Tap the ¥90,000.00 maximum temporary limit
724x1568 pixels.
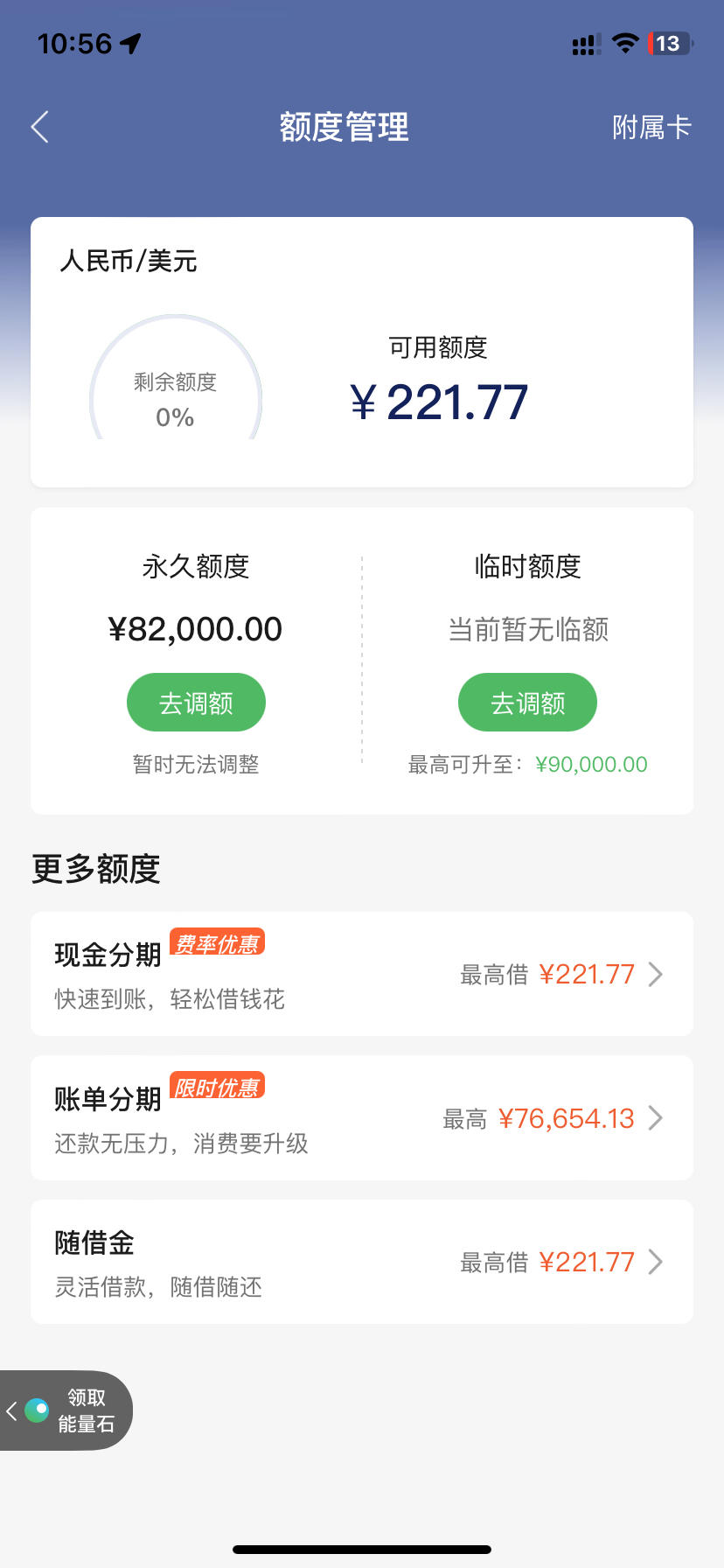click(591, 764)
